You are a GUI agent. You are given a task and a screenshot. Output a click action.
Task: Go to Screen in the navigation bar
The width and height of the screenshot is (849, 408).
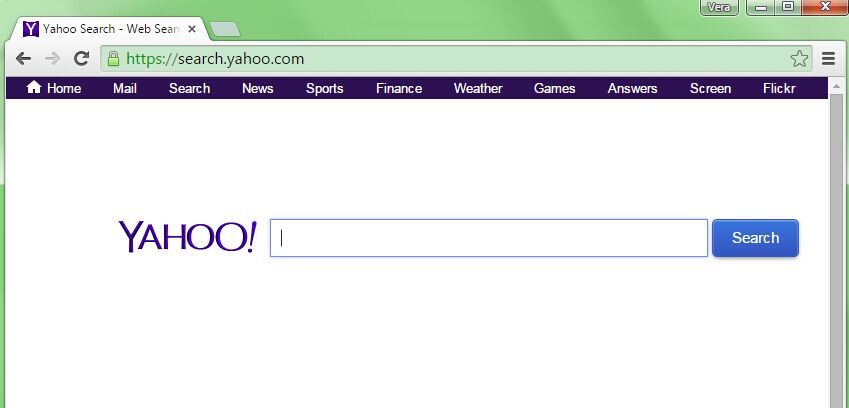click(710, 88)
